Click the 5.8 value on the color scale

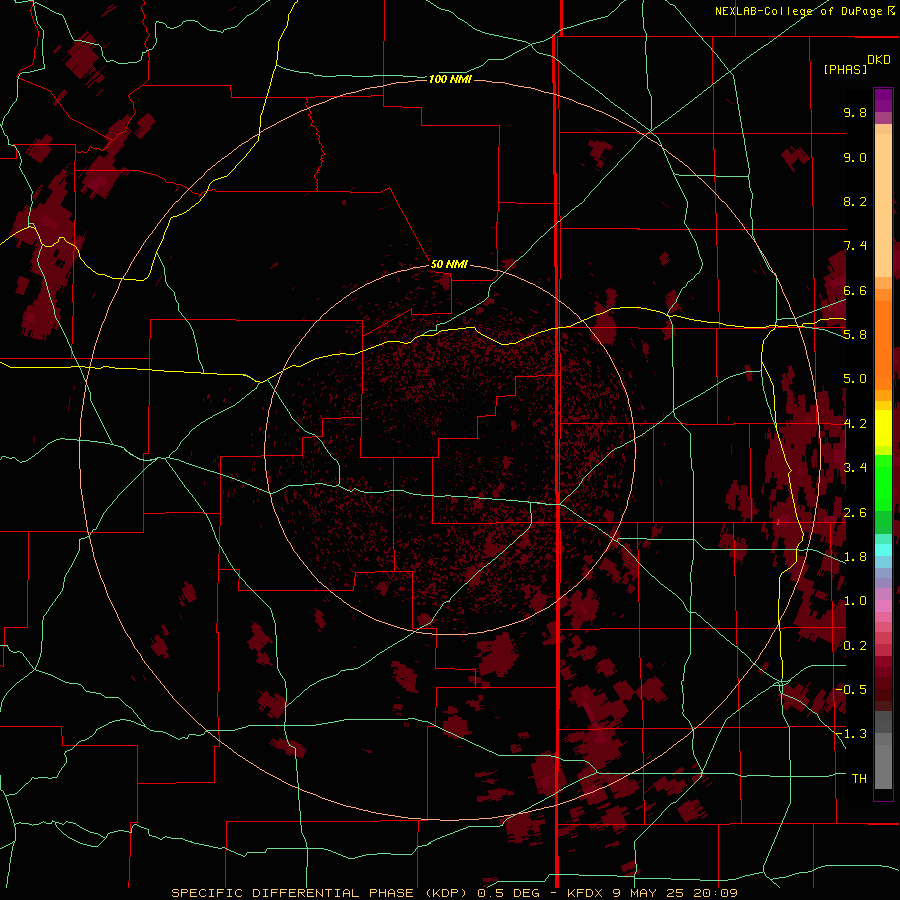[855, 335]
